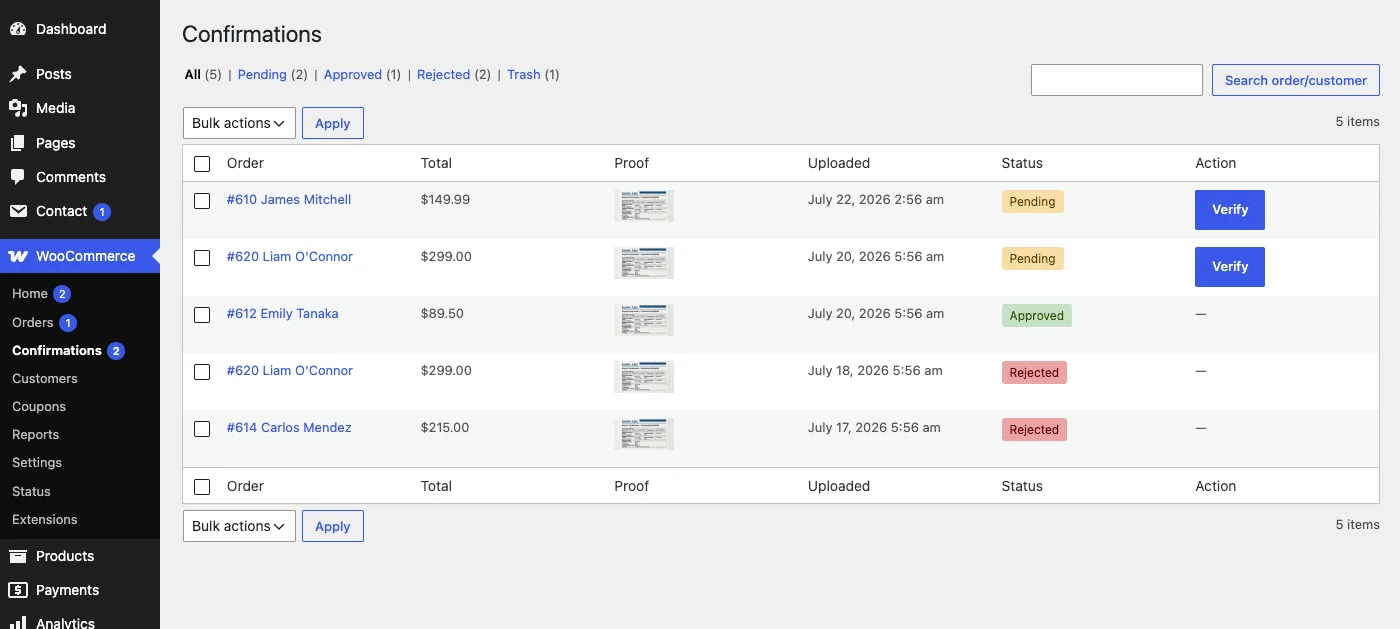Click Verify for #620 Liam O'Connor
The image size is (1400, 629).
[1230, 267]
